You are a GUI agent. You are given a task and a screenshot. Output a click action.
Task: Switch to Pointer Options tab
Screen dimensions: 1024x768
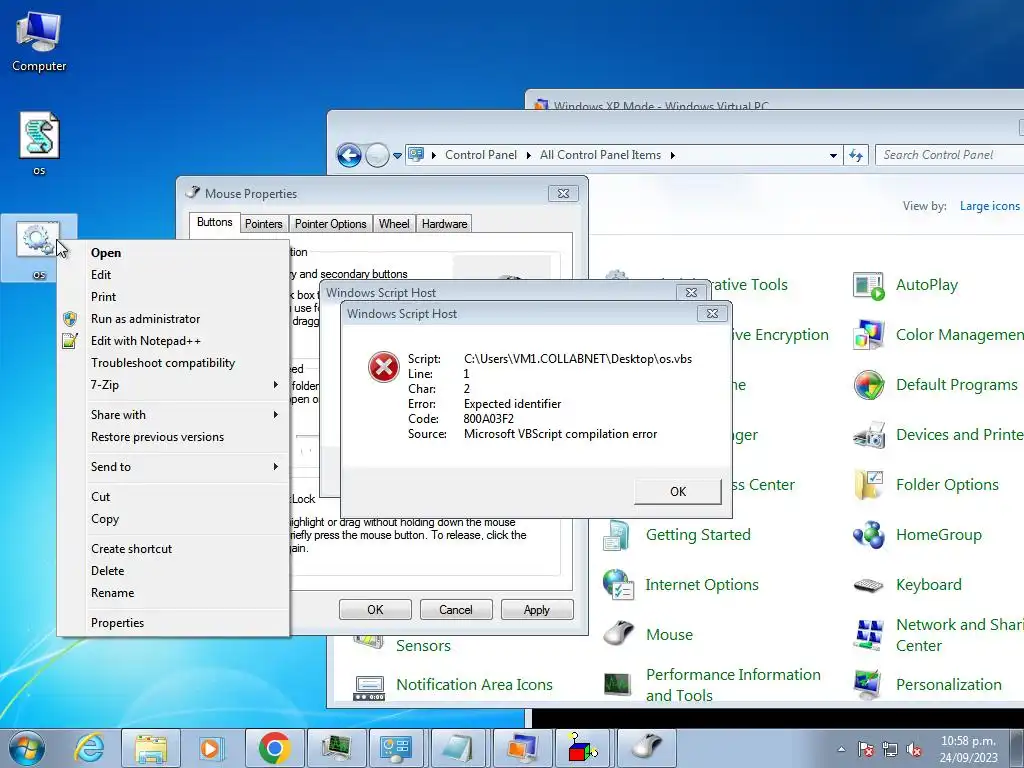click(x=330, y=224)
